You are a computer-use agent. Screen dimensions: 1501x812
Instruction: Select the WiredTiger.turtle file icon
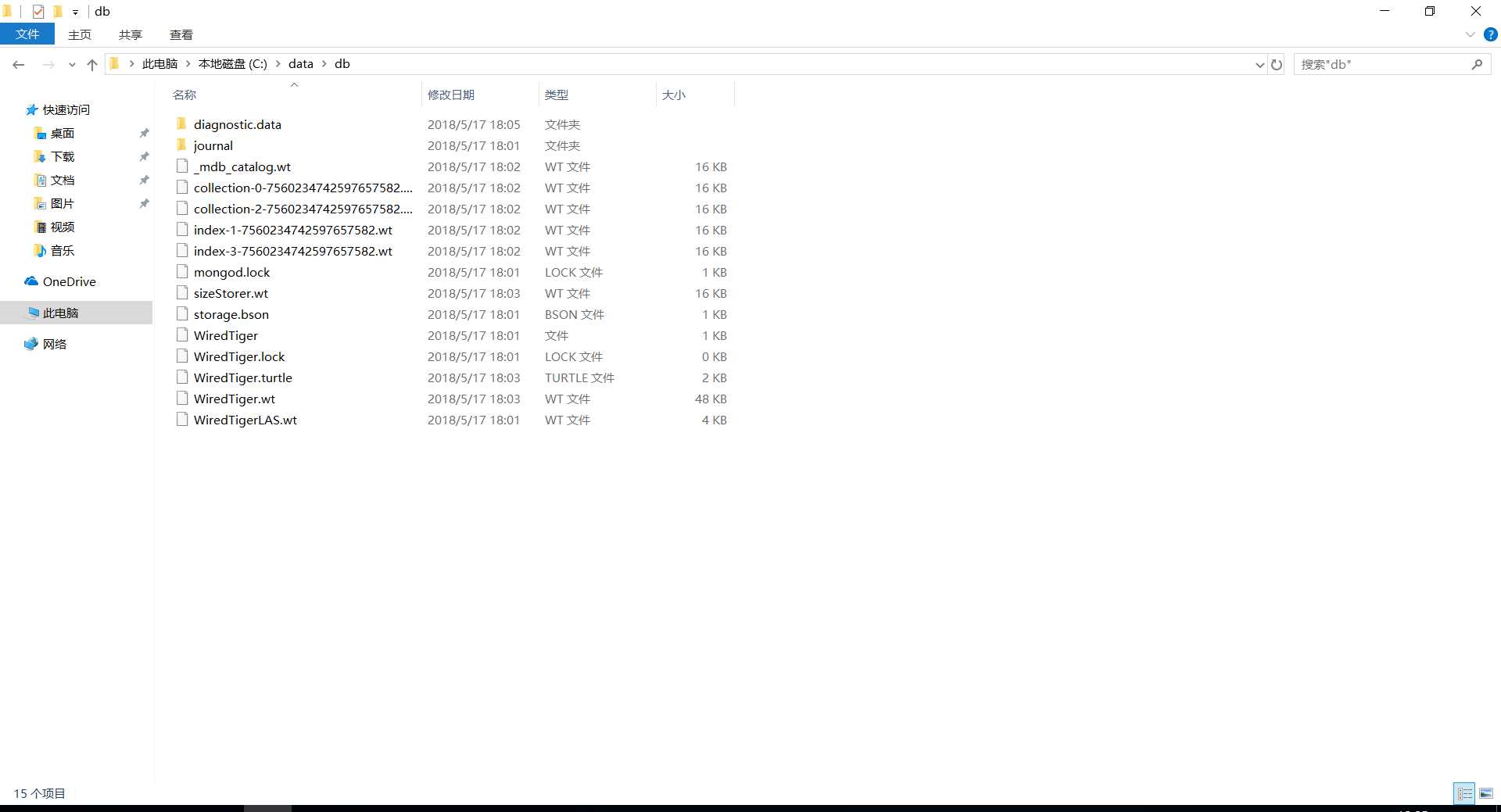182,377
